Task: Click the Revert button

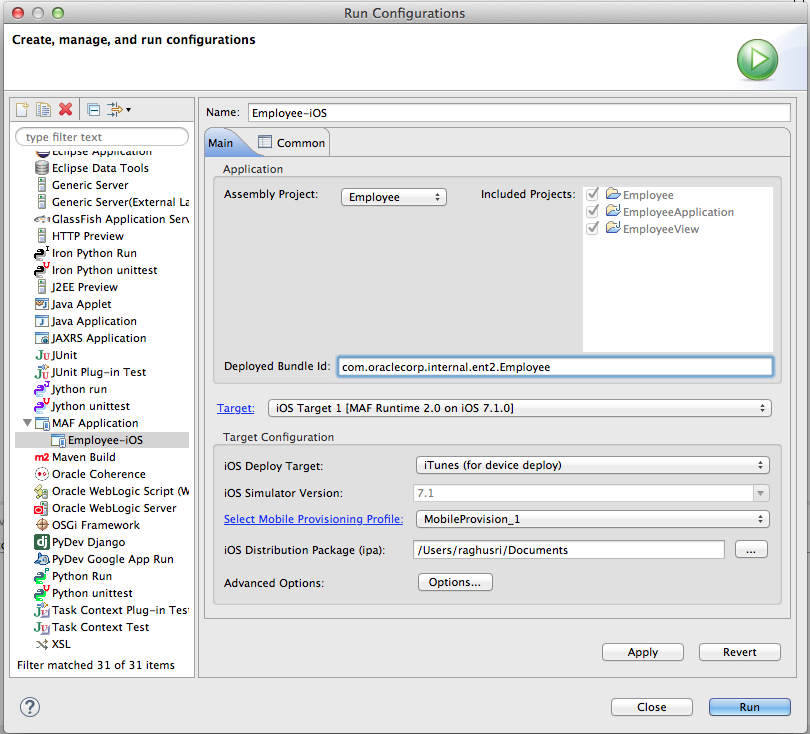Action: pyautogui.click(x=740, y=652)
